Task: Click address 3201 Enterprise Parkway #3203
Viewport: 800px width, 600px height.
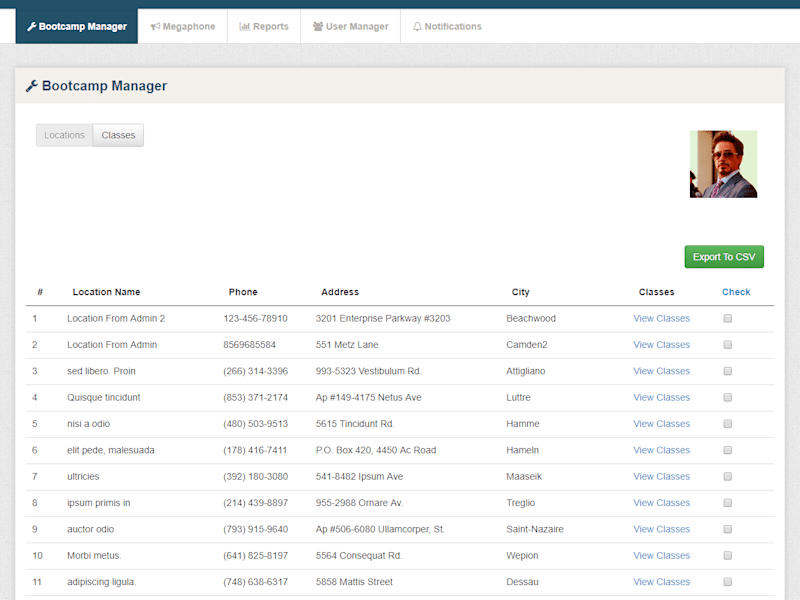Action: pos(383,318)
